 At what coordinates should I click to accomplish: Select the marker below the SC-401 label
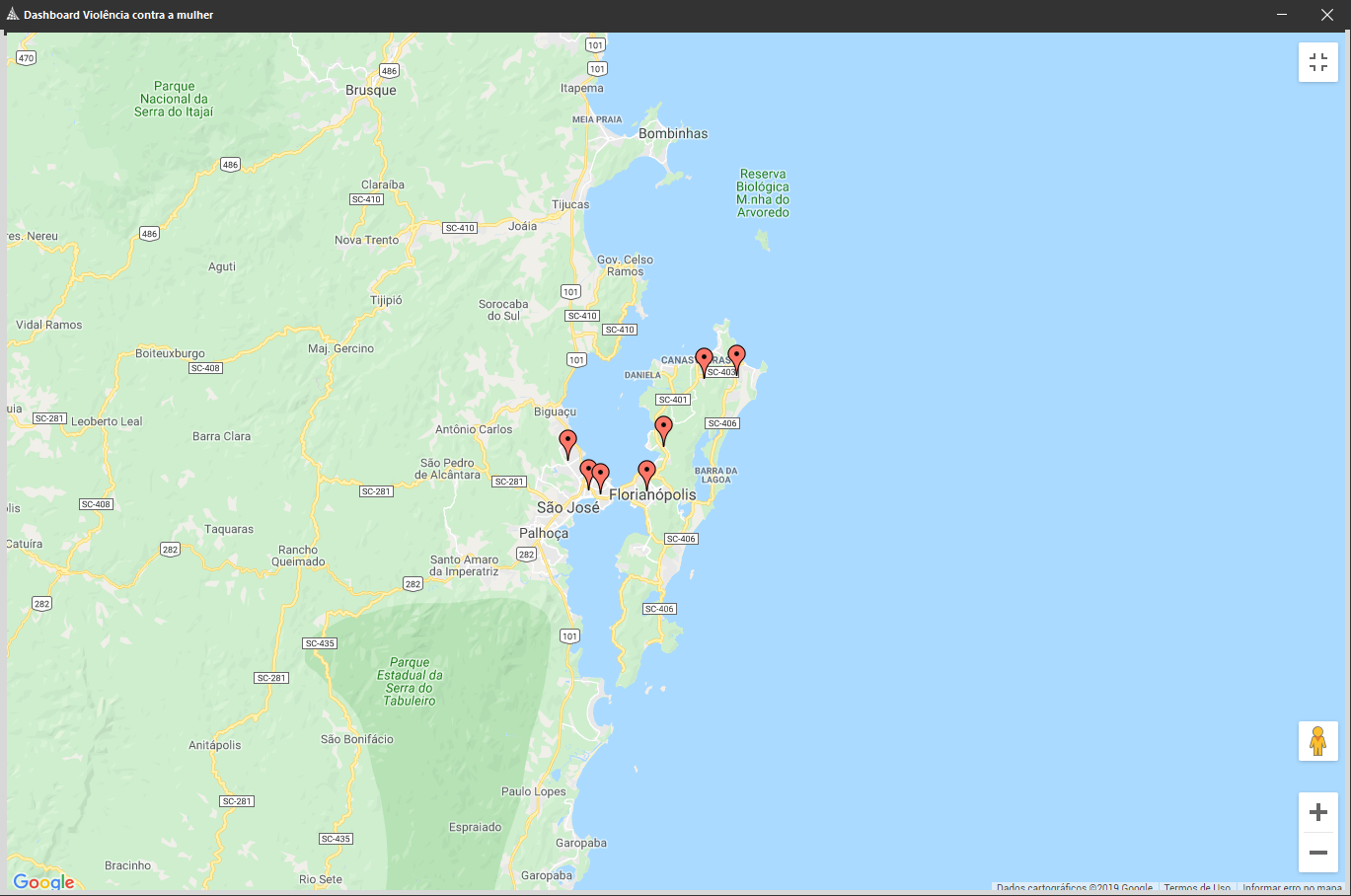[664, 430]
